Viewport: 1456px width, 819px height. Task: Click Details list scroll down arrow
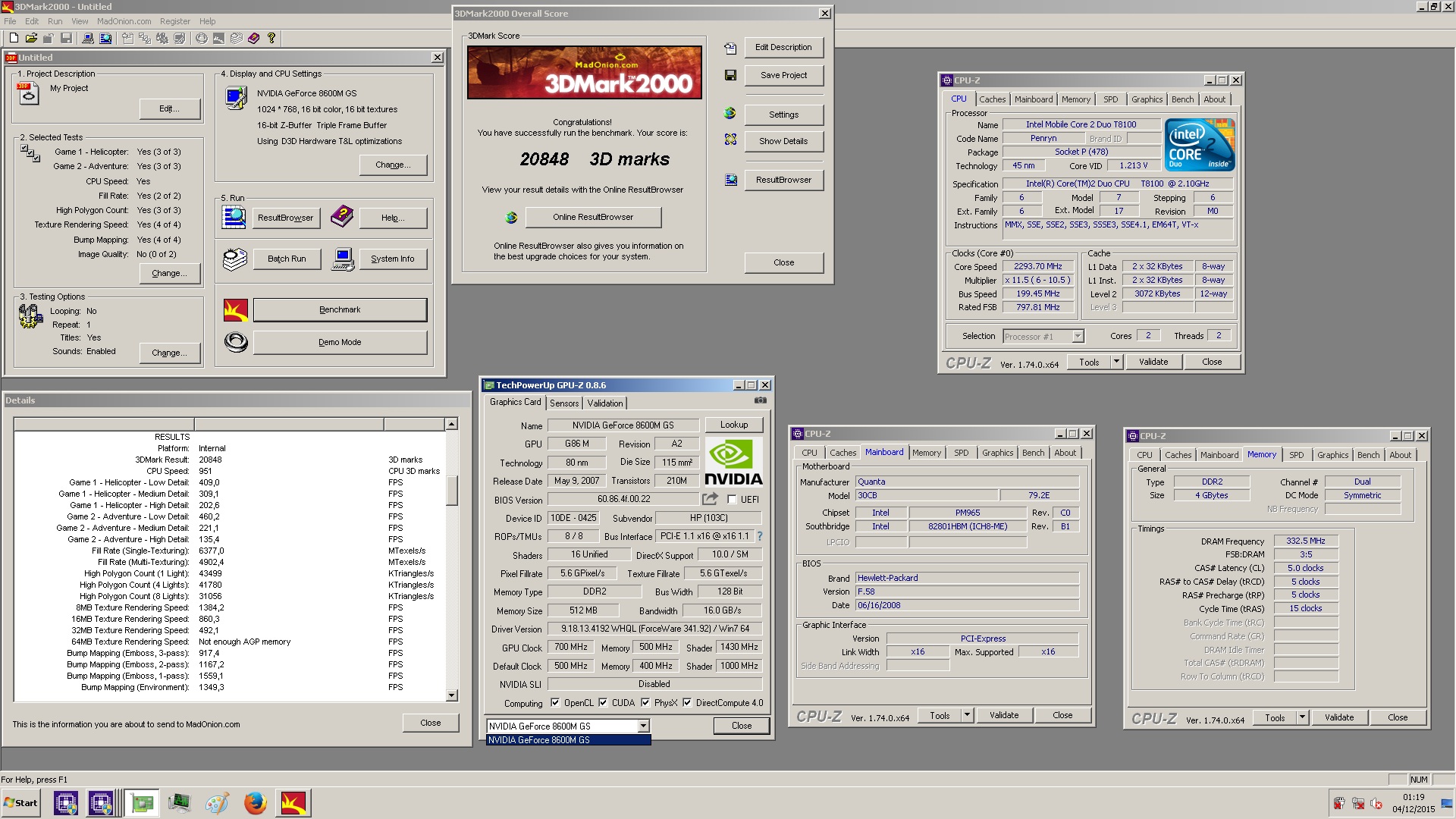(451, 695)
